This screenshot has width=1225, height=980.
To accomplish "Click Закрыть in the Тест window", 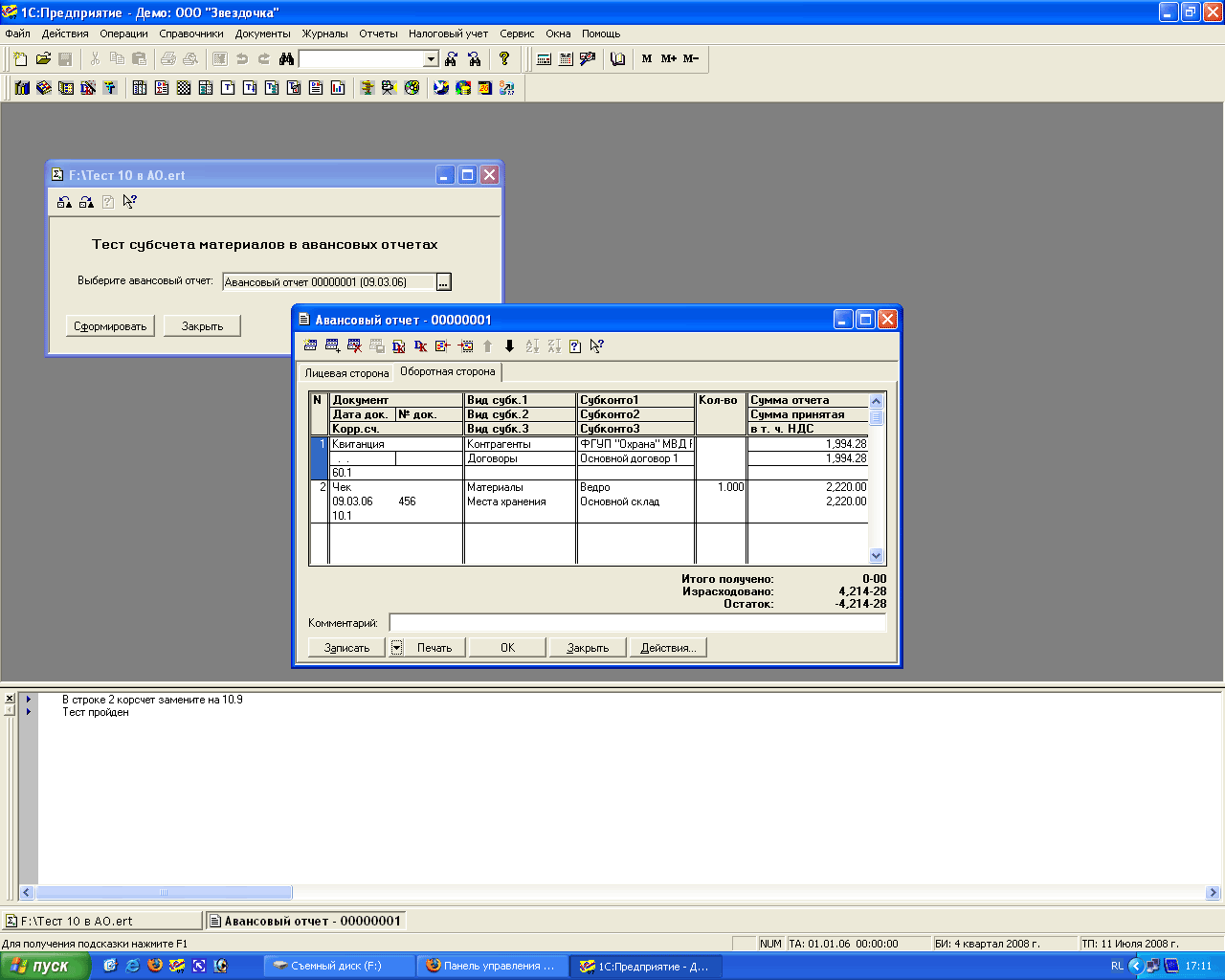I will pyautogui.click(x=202, y=326).
